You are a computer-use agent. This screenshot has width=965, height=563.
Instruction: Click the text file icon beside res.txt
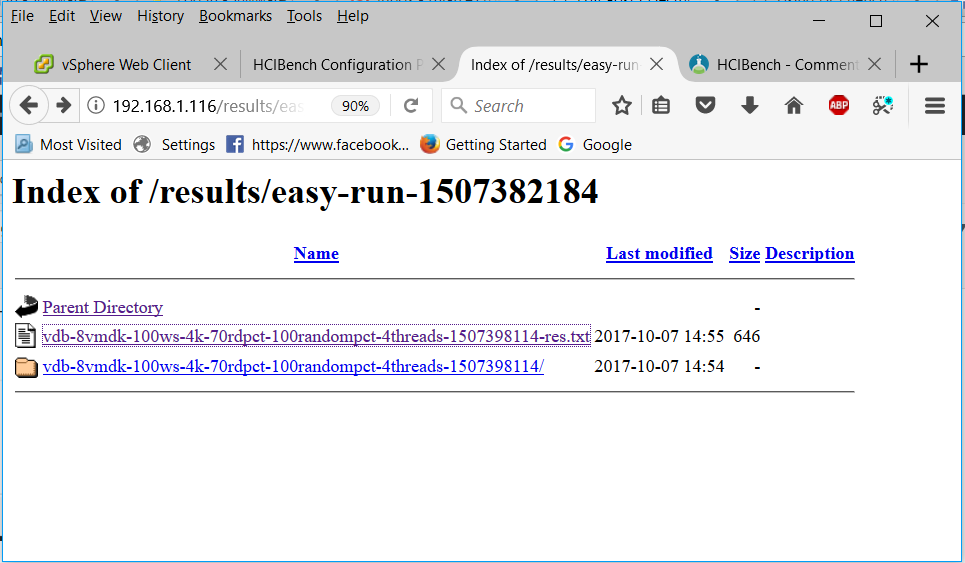pyautogui.click(x=25, y=336)
